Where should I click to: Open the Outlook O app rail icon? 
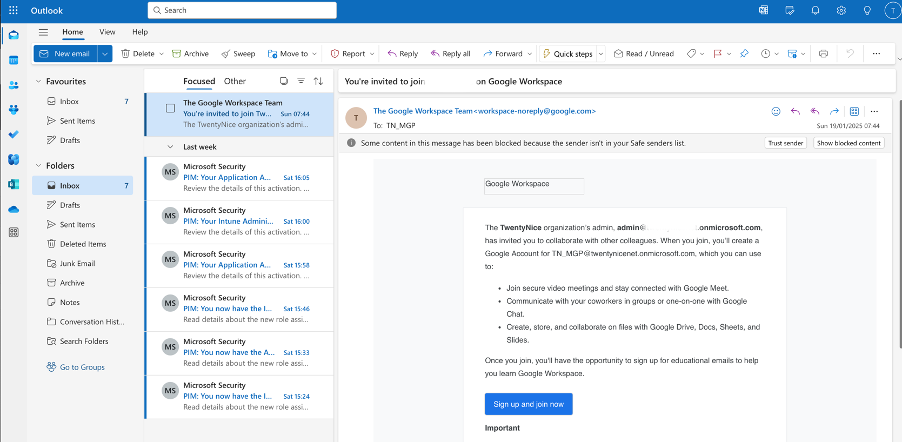click(13, 184)
